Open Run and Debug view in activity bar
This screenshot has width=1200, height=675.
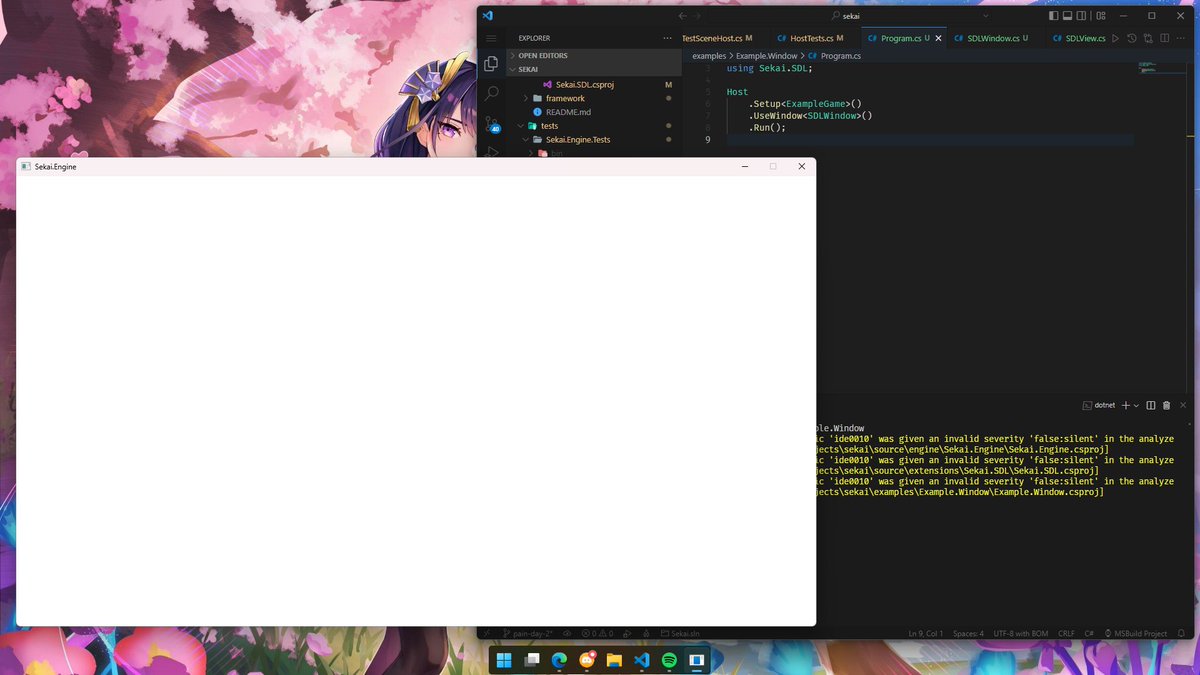pyautogui.click(x=491, y=152)
